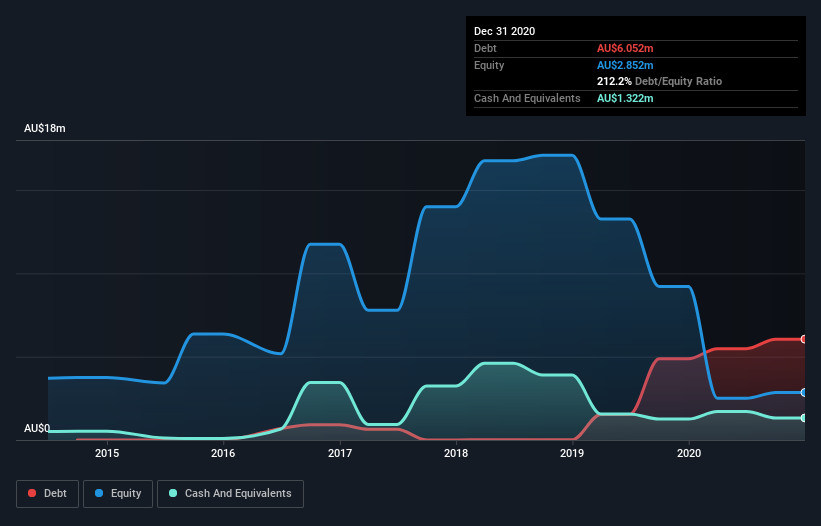Click the 2018 x-axis label
Screen dimensions: 821x526
tap(456, 453)
